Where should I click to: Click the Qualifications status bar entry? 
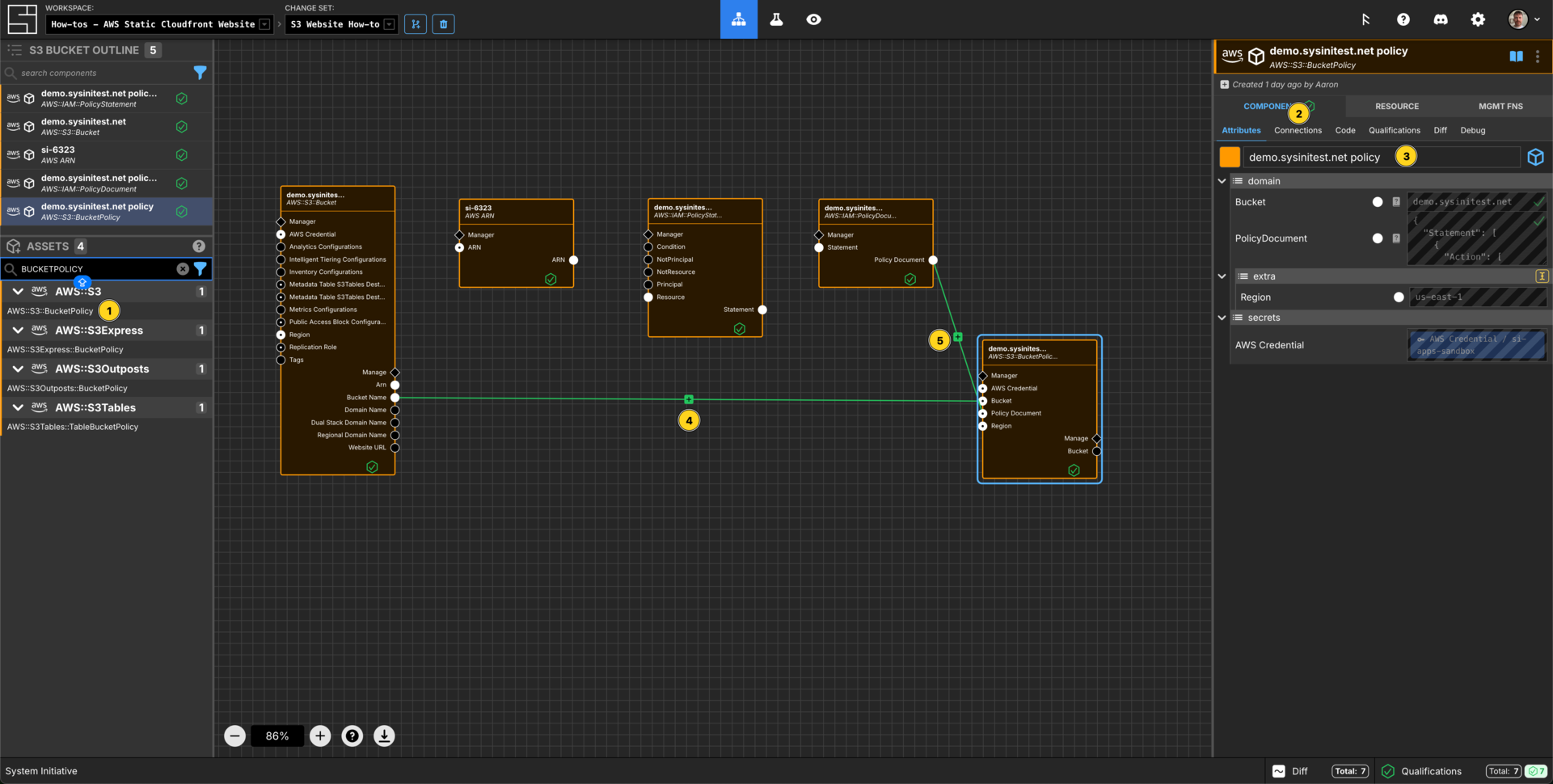1431,771
